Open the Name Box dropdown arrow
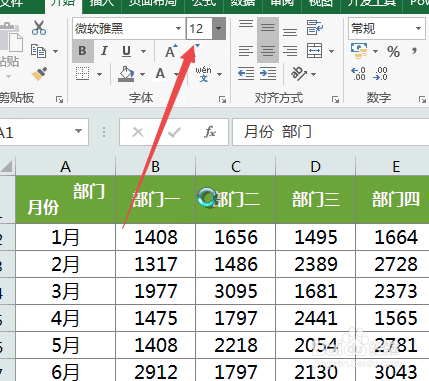The height and width of the screenshot is (381, 429). coord(78,131)
